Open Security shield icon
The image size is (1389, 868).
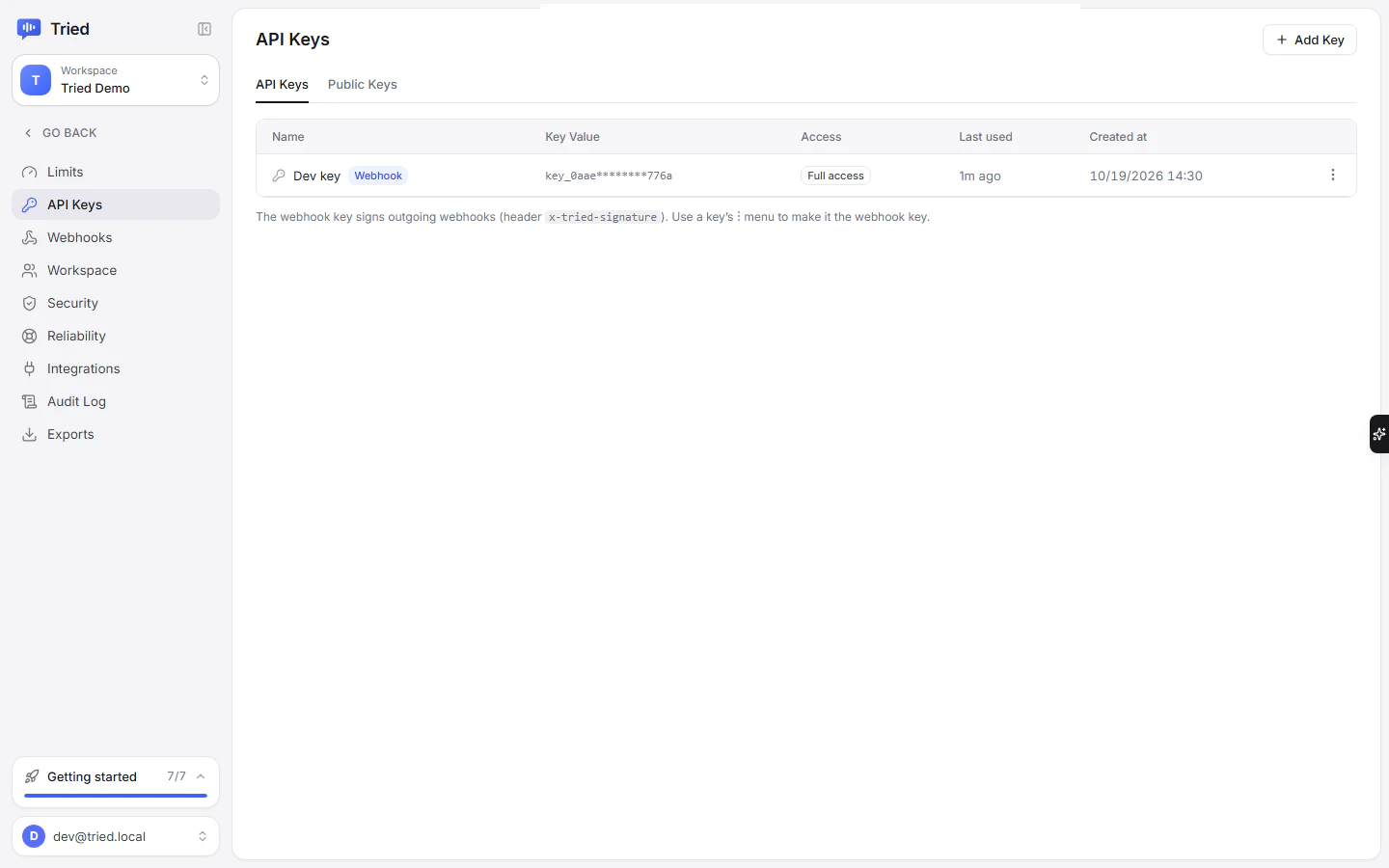(30, 303)
